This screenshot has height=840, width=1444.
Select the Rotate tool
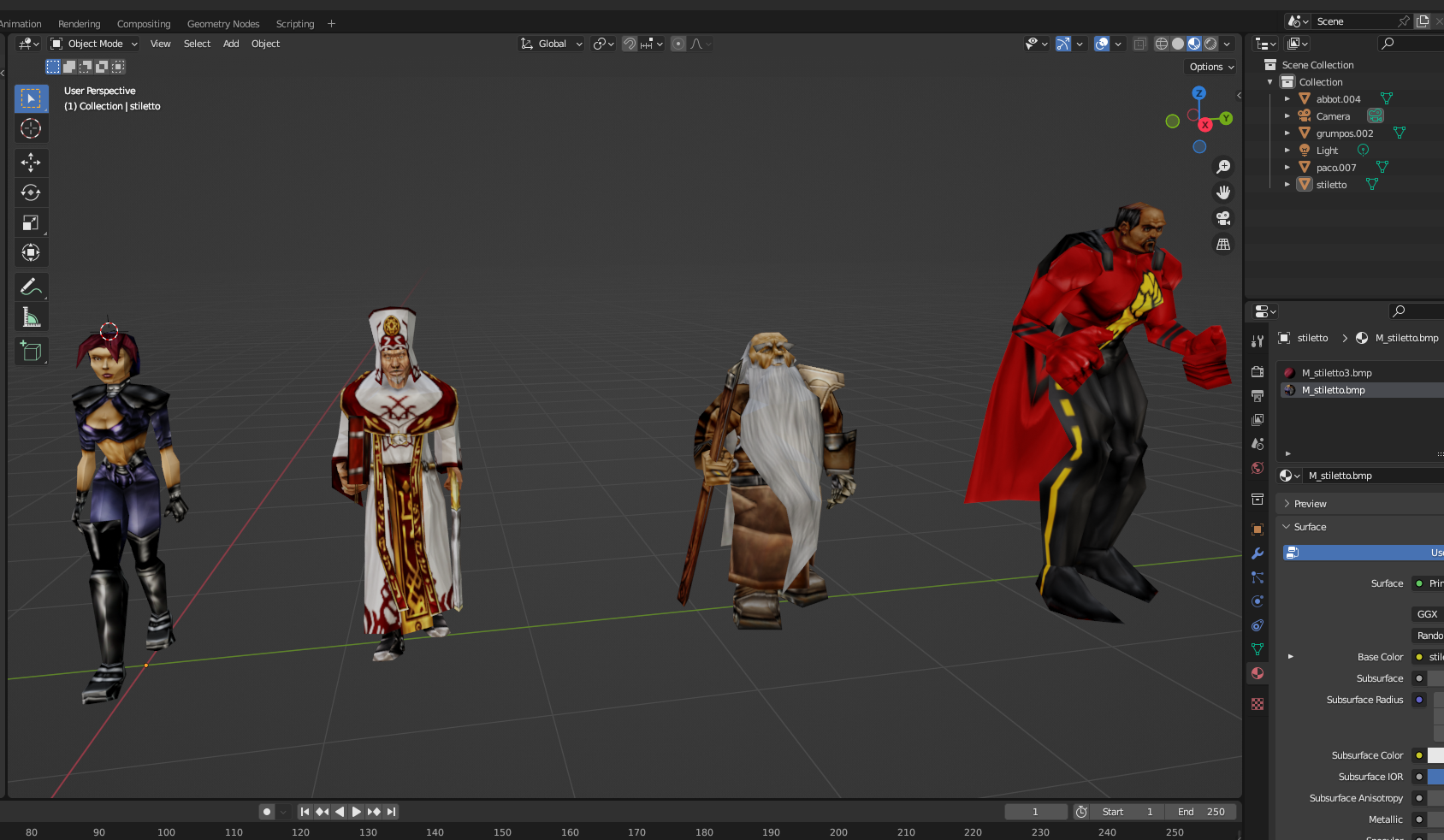31,192
